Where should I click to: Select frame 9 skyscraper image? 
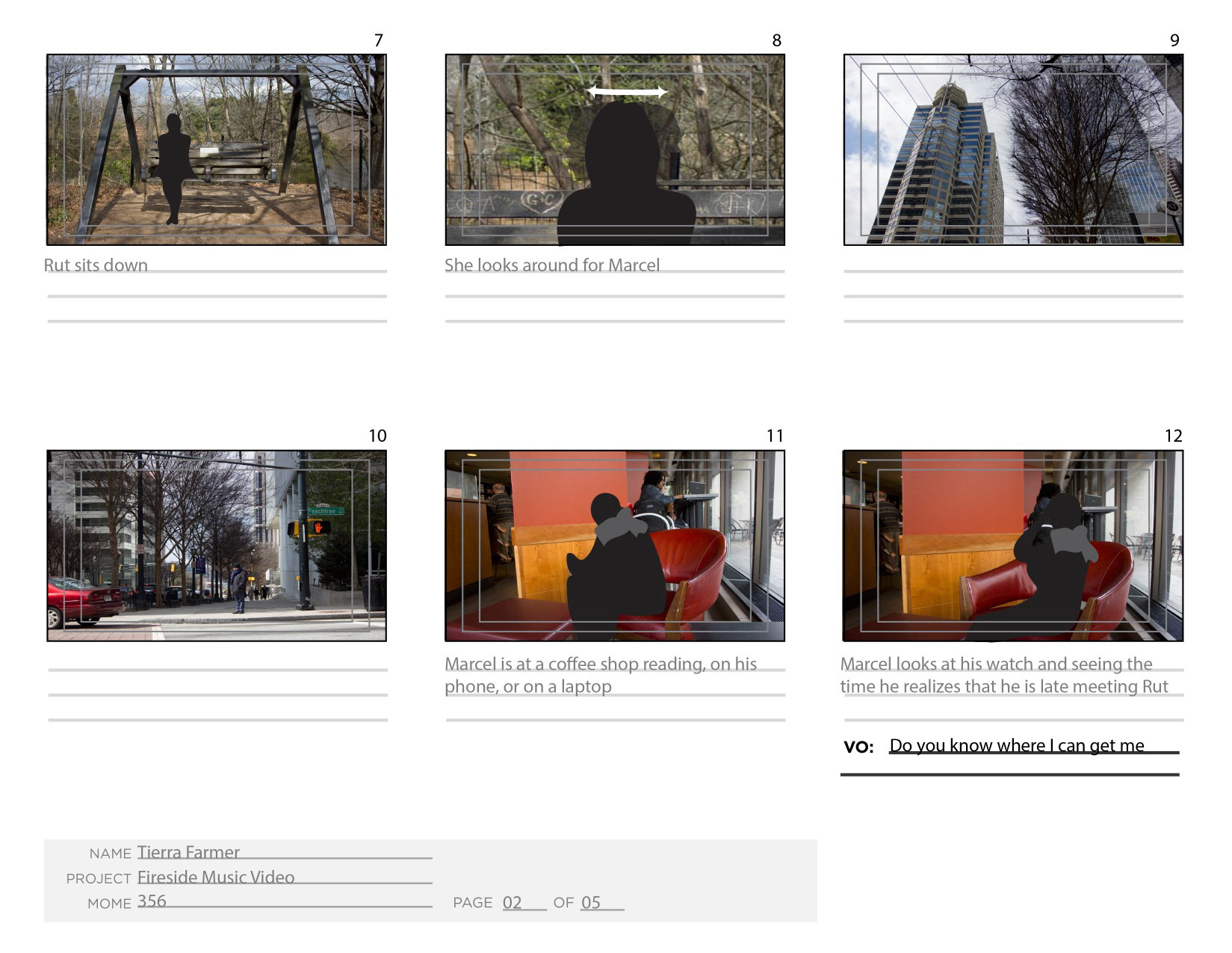point(1013,149)
